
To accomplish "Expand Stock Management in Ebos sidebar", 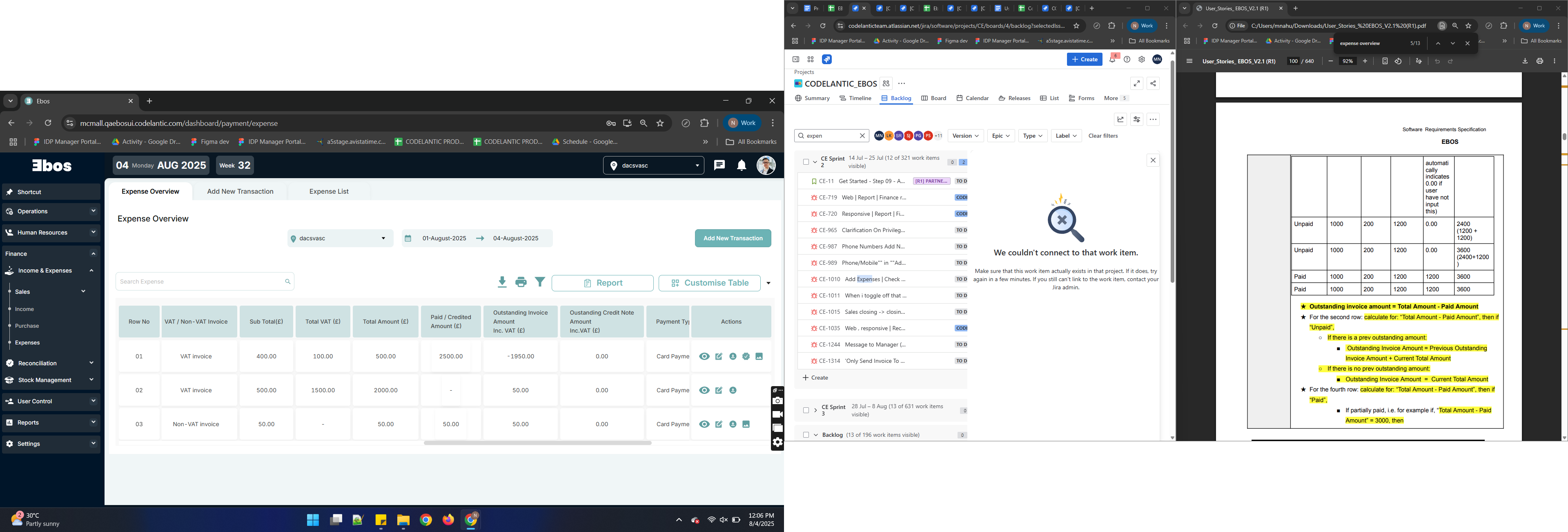I will 51,380.
